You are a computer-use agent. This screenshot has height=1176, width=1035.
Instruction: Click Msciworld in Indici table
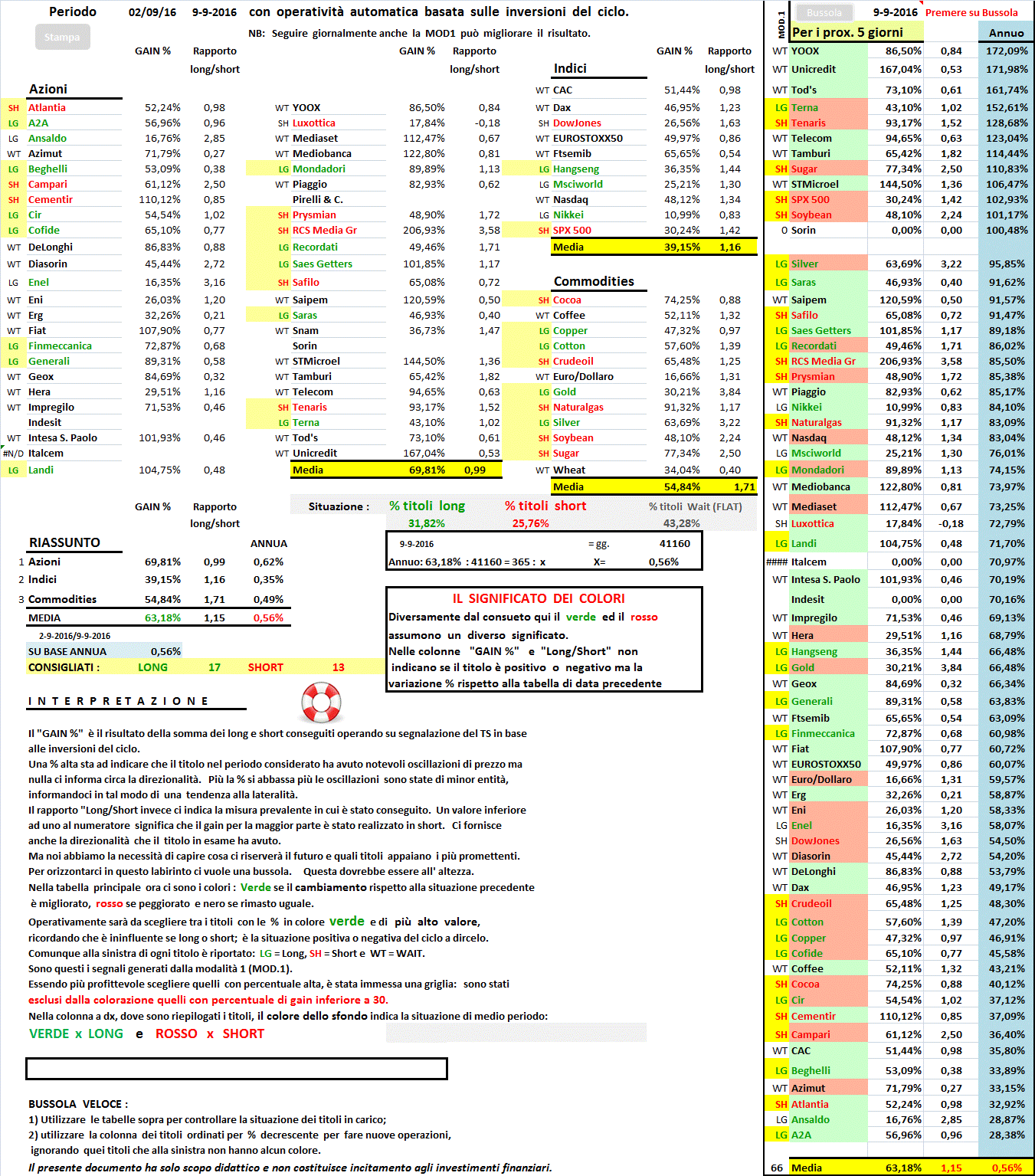[x=578, y=184]
